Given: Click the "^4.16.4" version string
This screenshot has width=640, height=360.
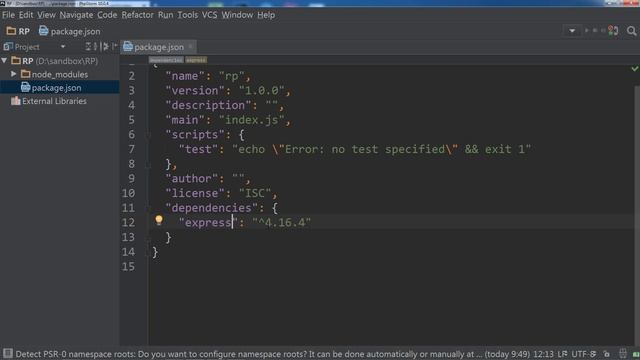Looking at the screenshot, I should point(281,223).
